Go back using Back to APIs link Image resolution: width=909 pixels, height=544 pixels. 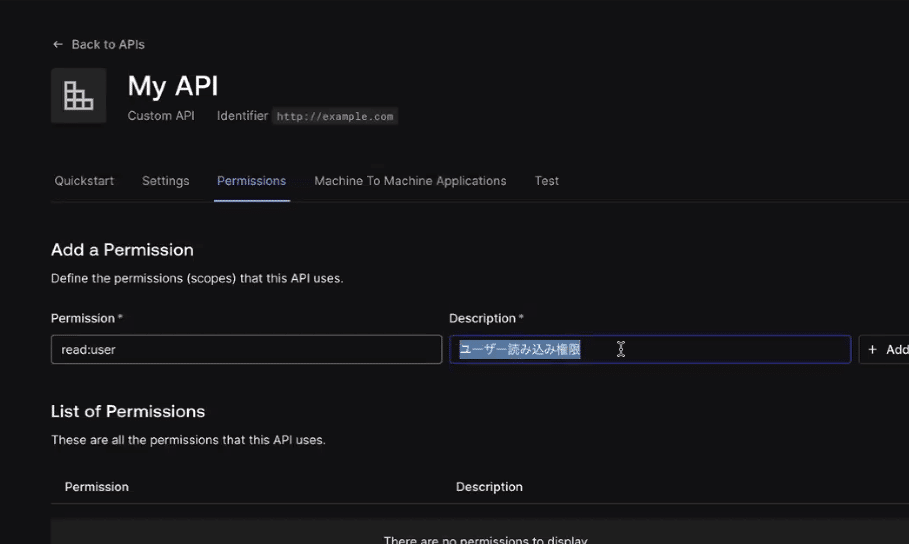tap(99, 45)
